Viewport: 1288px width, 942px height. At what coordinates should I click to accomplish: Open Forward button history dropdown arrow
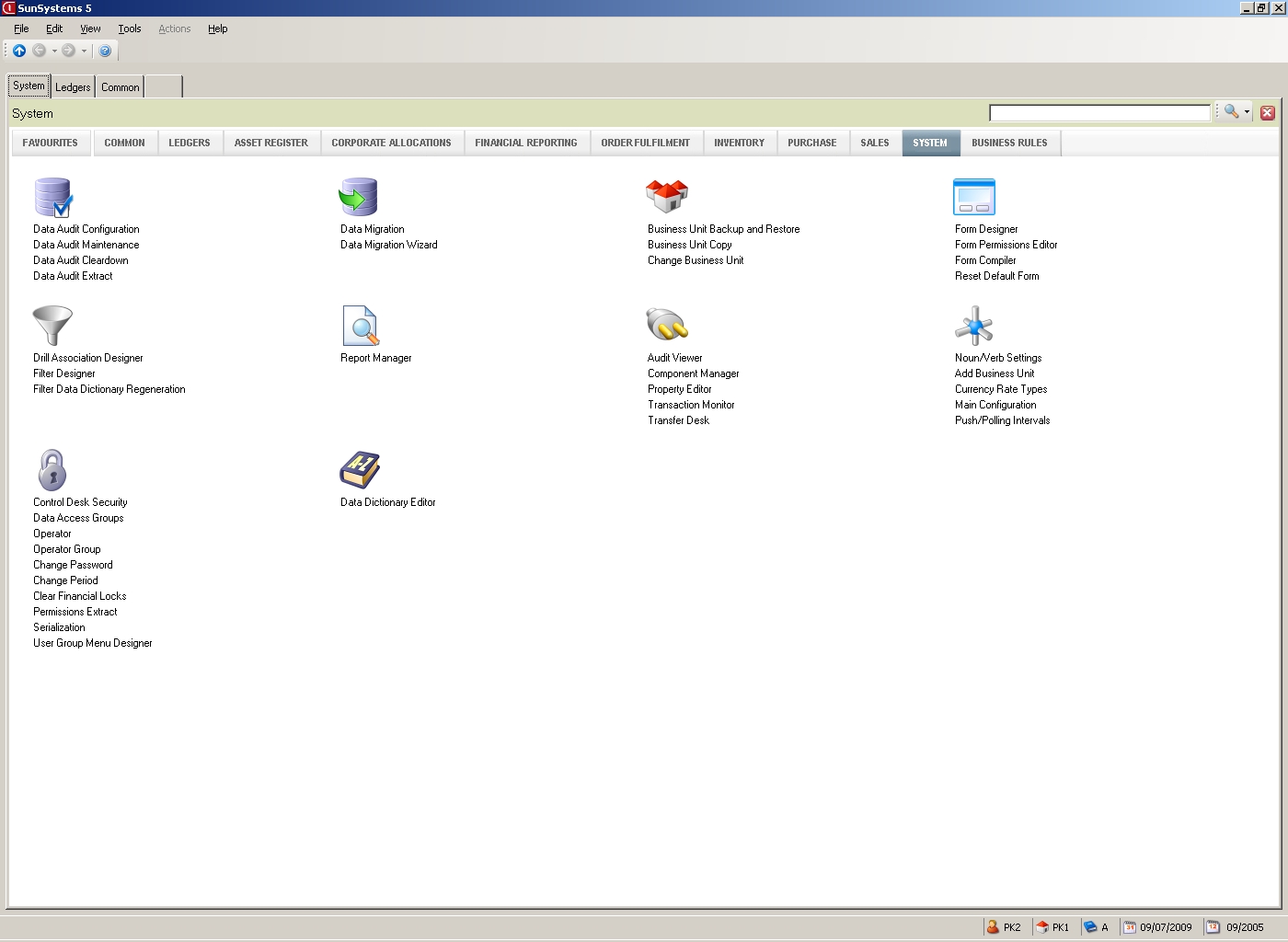pyautogui.click(x=84, y=51)
